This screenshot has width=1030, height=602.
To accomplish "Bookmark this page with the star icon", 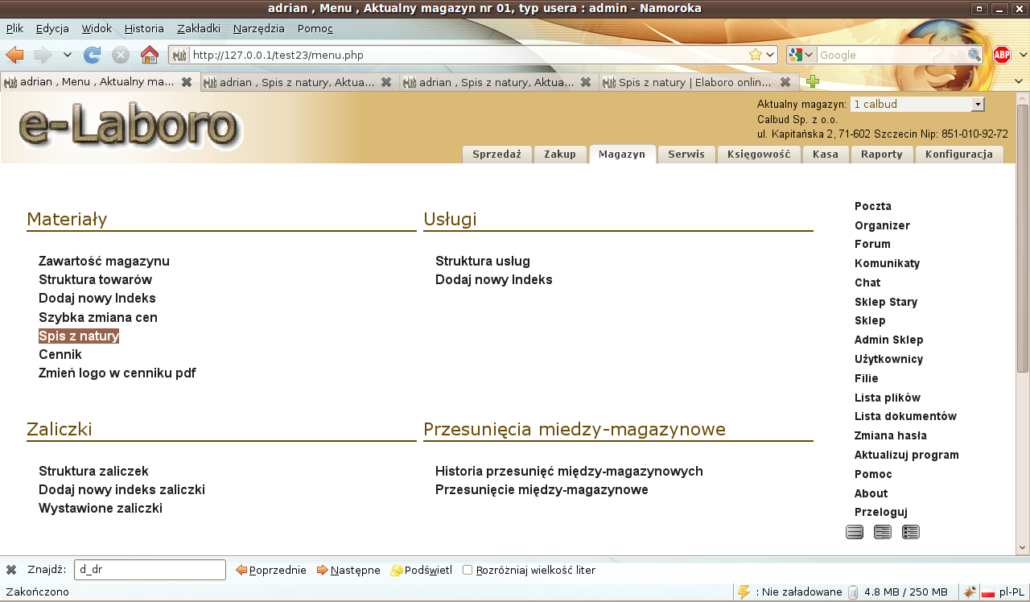I will [756, 55].
